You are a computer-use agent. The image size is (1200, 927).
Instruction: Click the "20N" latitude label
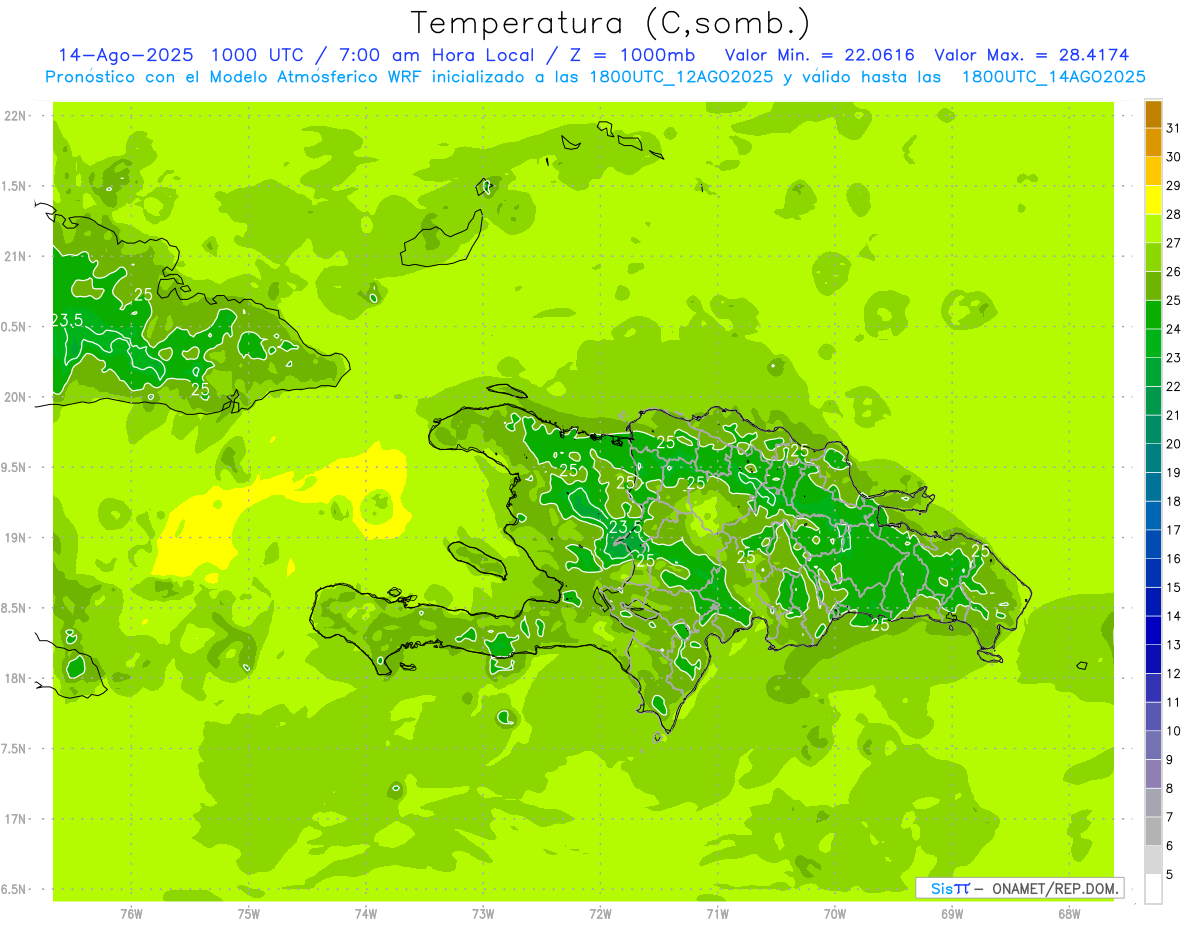(14, 397)
